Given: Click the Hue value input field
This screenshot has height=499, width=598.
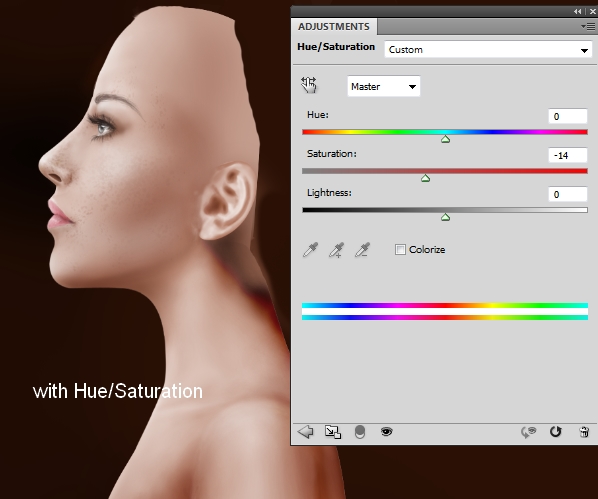Looking at the screenshot, I should [567, 116].
